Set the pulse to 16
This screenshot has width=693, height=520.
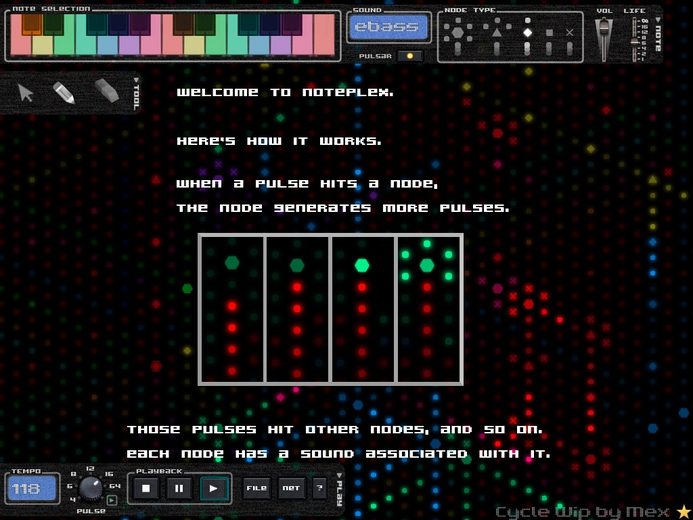tap(109, 474)
